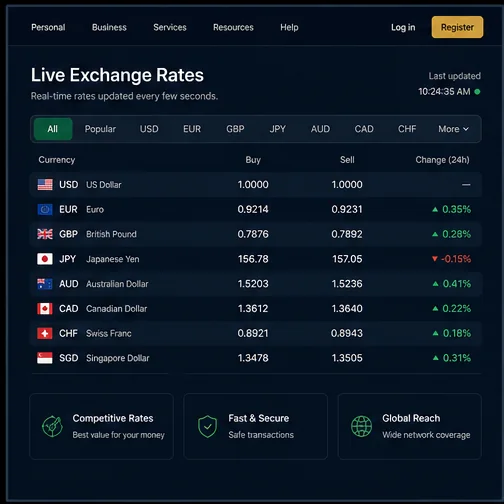Click the Fast & Secure shield icon
Screen dimensions: 504x504
pos(207,426)
